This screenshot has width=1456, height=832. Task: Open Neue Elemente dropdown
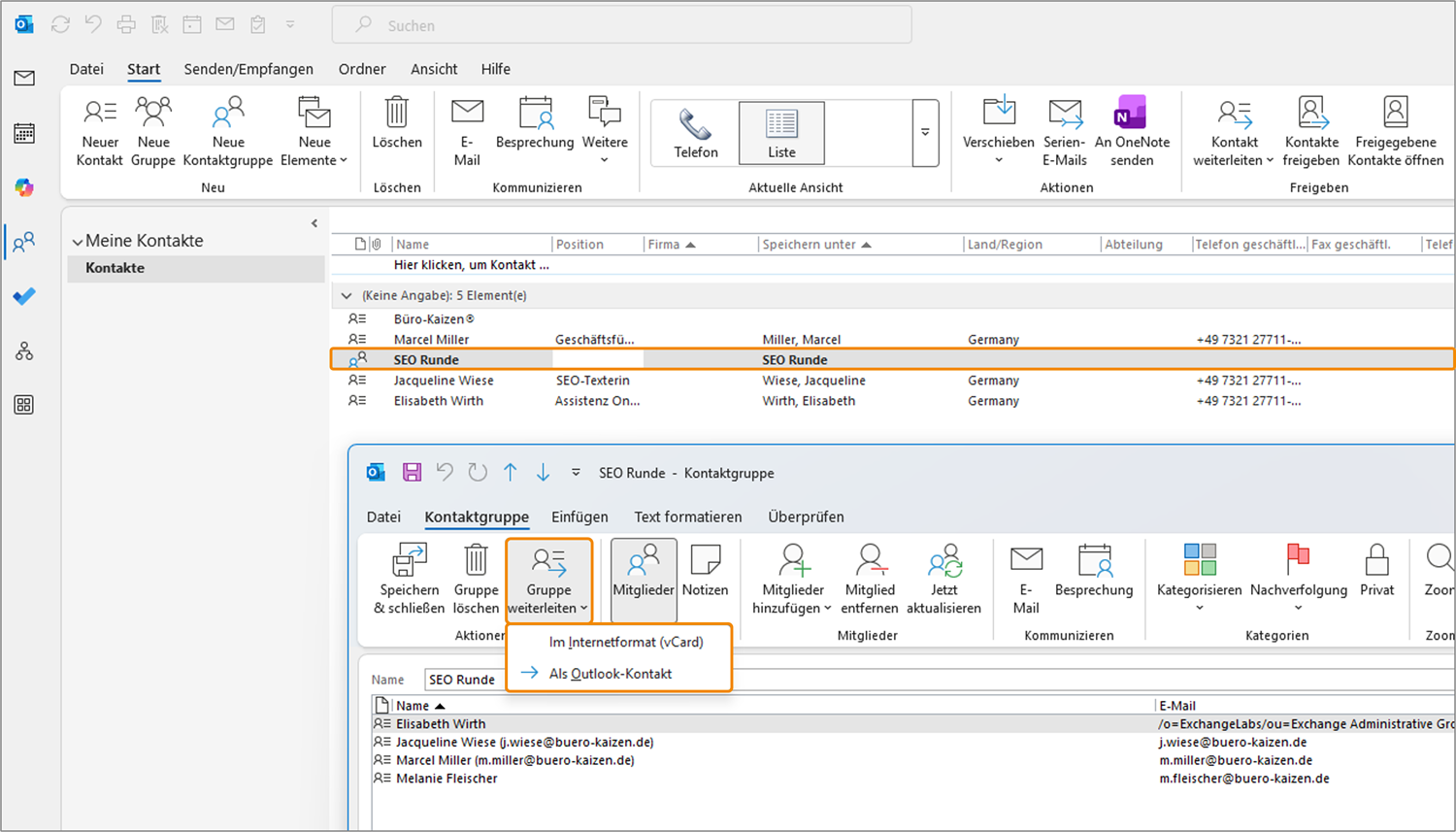pos(314,132)
